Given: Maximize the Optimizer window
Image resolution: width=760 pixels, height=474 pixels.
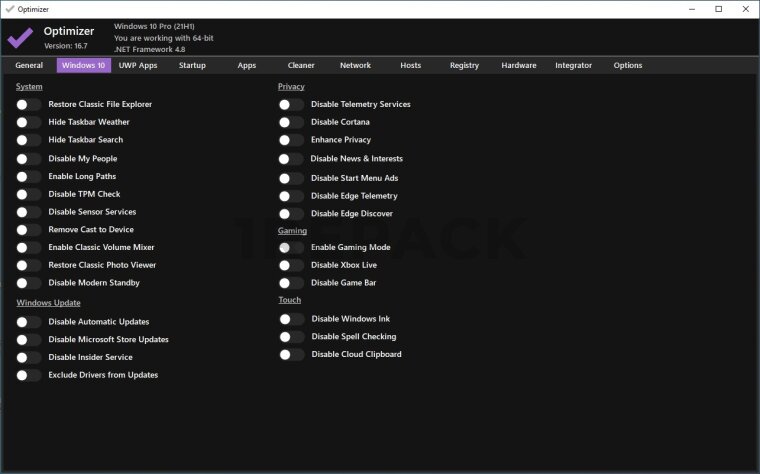Looking at the screenshot, I should coord(718,8).
